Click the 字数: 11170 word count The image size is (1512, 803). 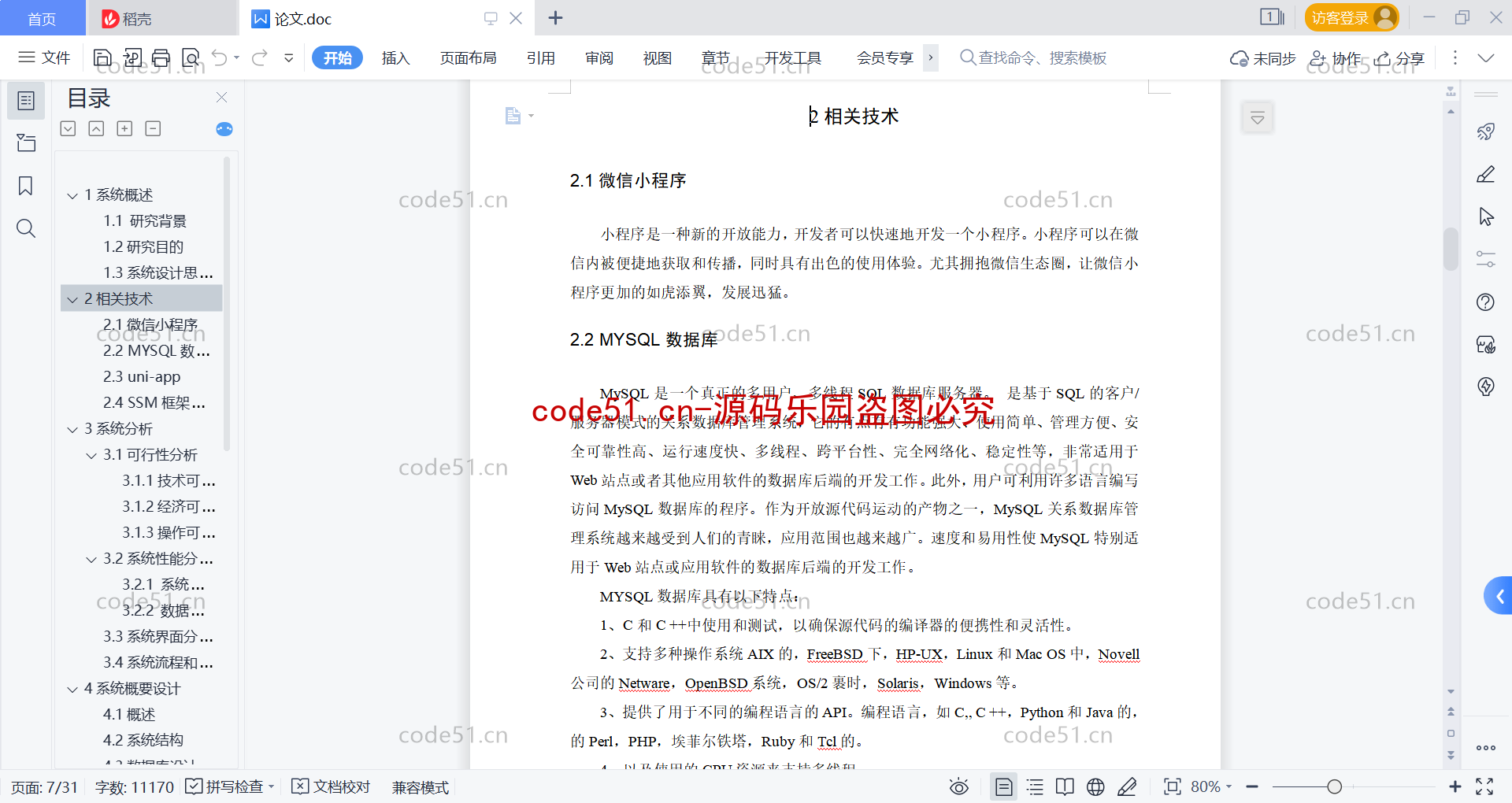(x=134, y=786)
